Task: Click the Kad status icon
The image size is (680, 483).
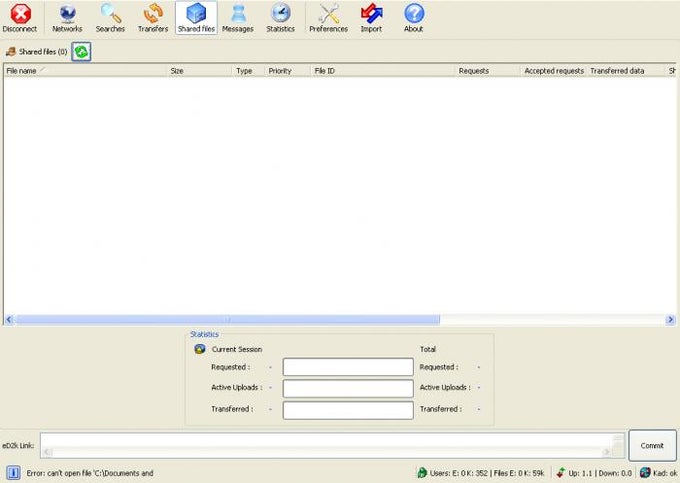Action: [645, 473]
